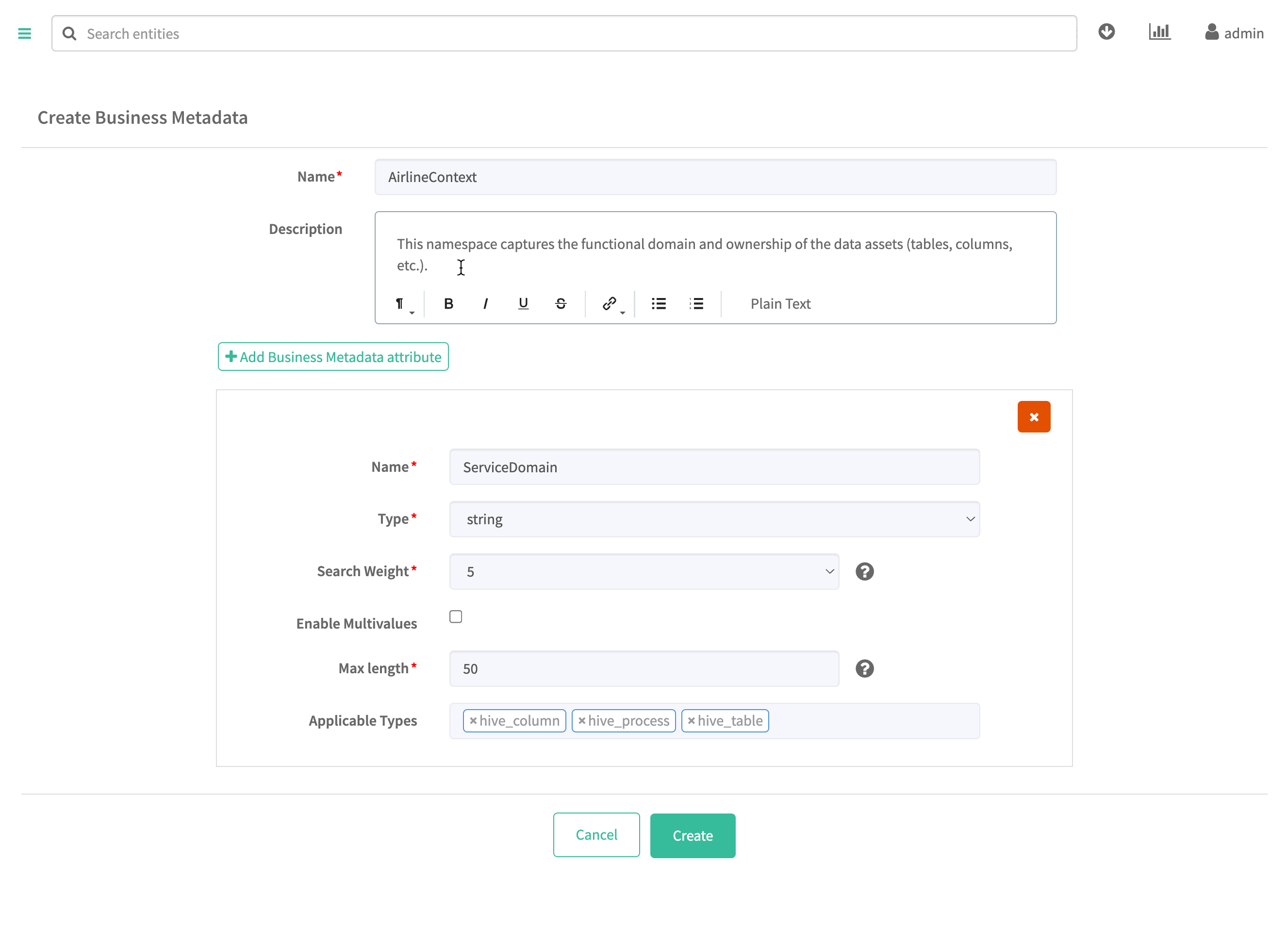Enable Multivalues checkbox

click(455, 616)
